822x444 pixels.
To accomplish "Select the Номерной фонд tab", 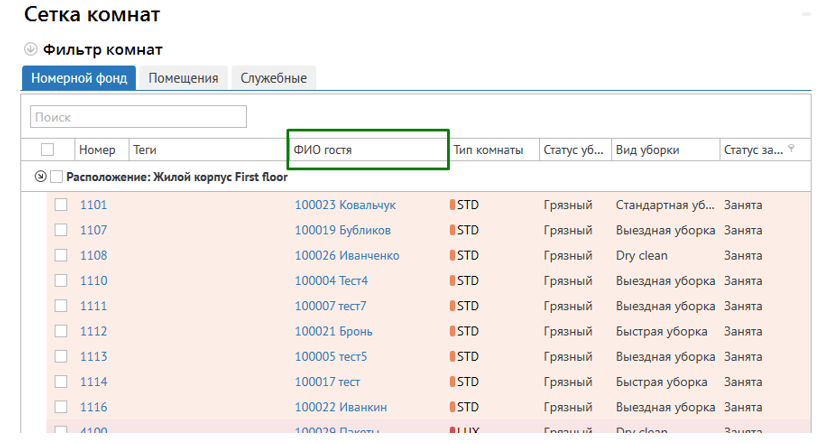I will [79, 78].
